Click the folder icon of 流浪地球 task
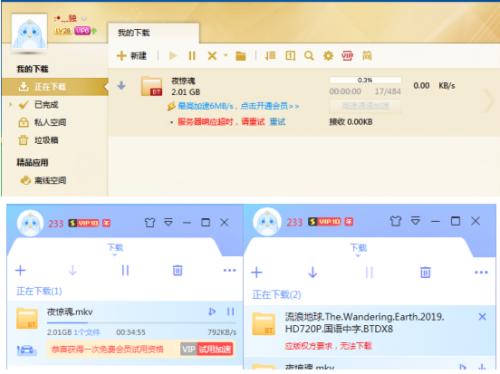 coord(264,324)
